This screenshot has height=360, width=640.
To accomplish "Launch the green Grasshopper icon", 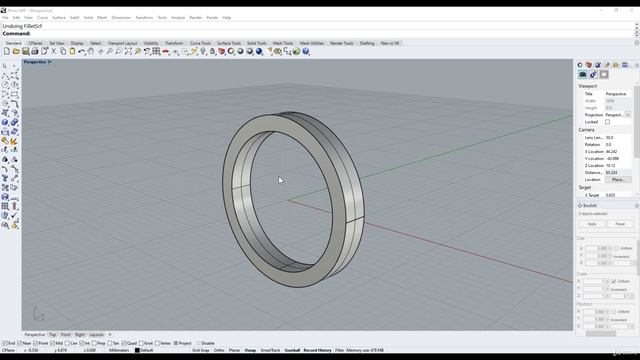I will click(x=297, y=51).
